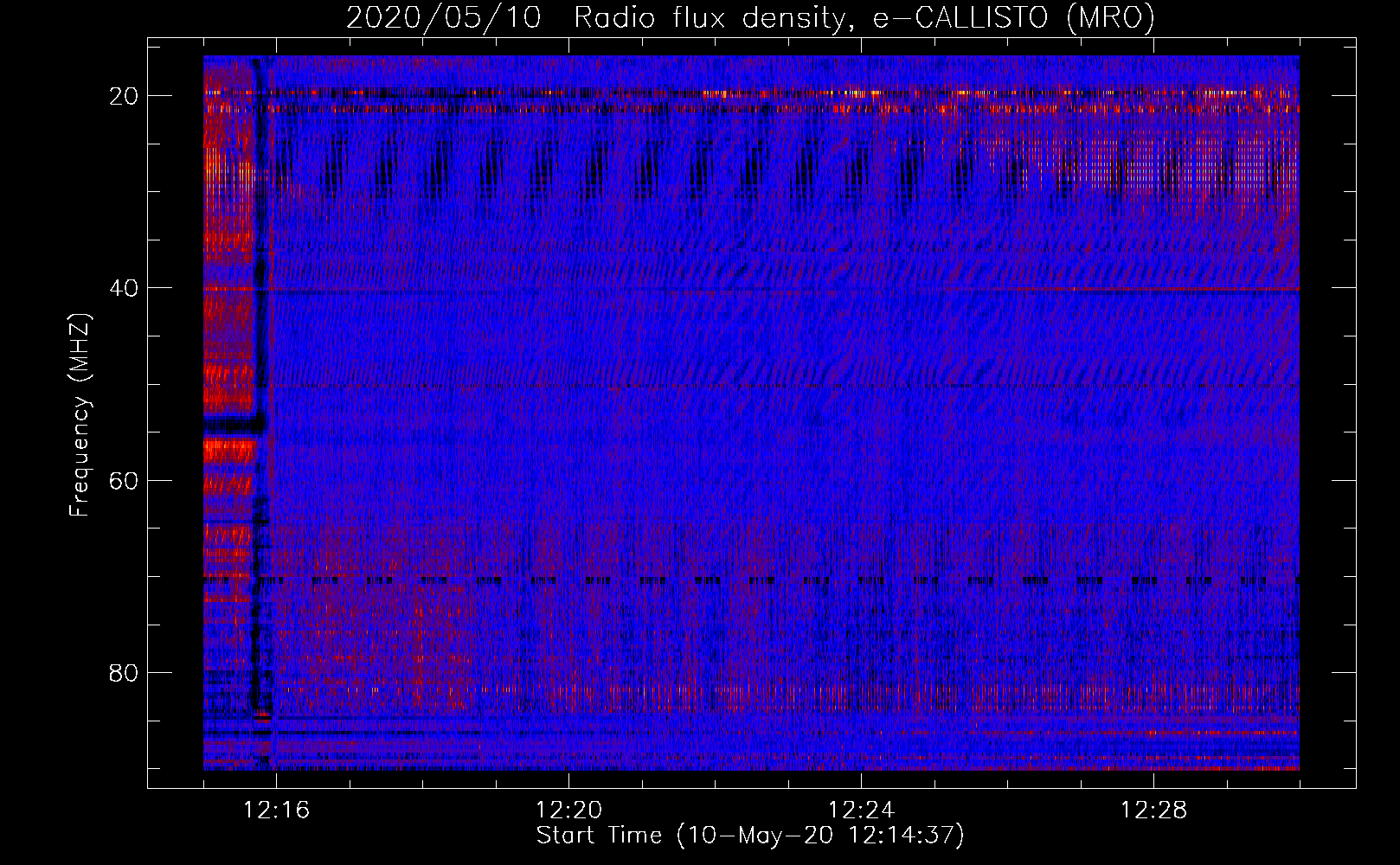
Task: Click the time tick label 12:24
Action: click(861, 810)
